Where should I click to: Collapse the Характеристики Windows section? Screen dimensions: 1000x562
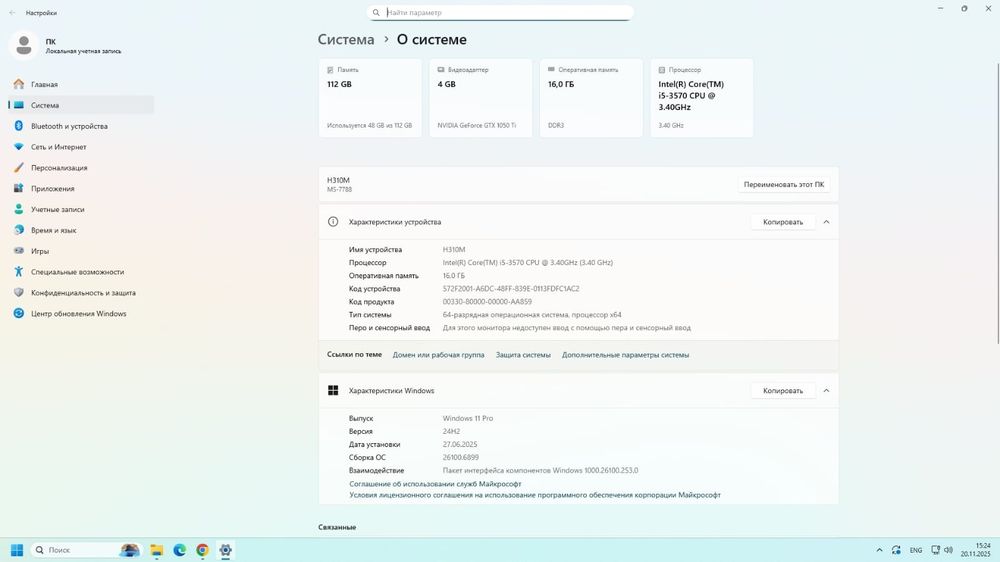point(826,390)
